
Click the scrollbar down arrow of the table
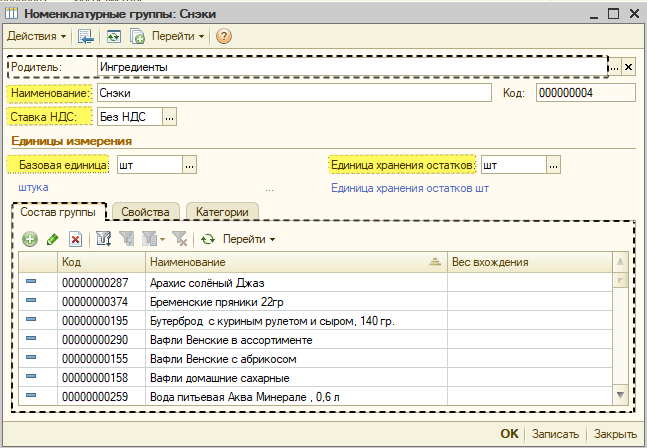click(620, 395)
